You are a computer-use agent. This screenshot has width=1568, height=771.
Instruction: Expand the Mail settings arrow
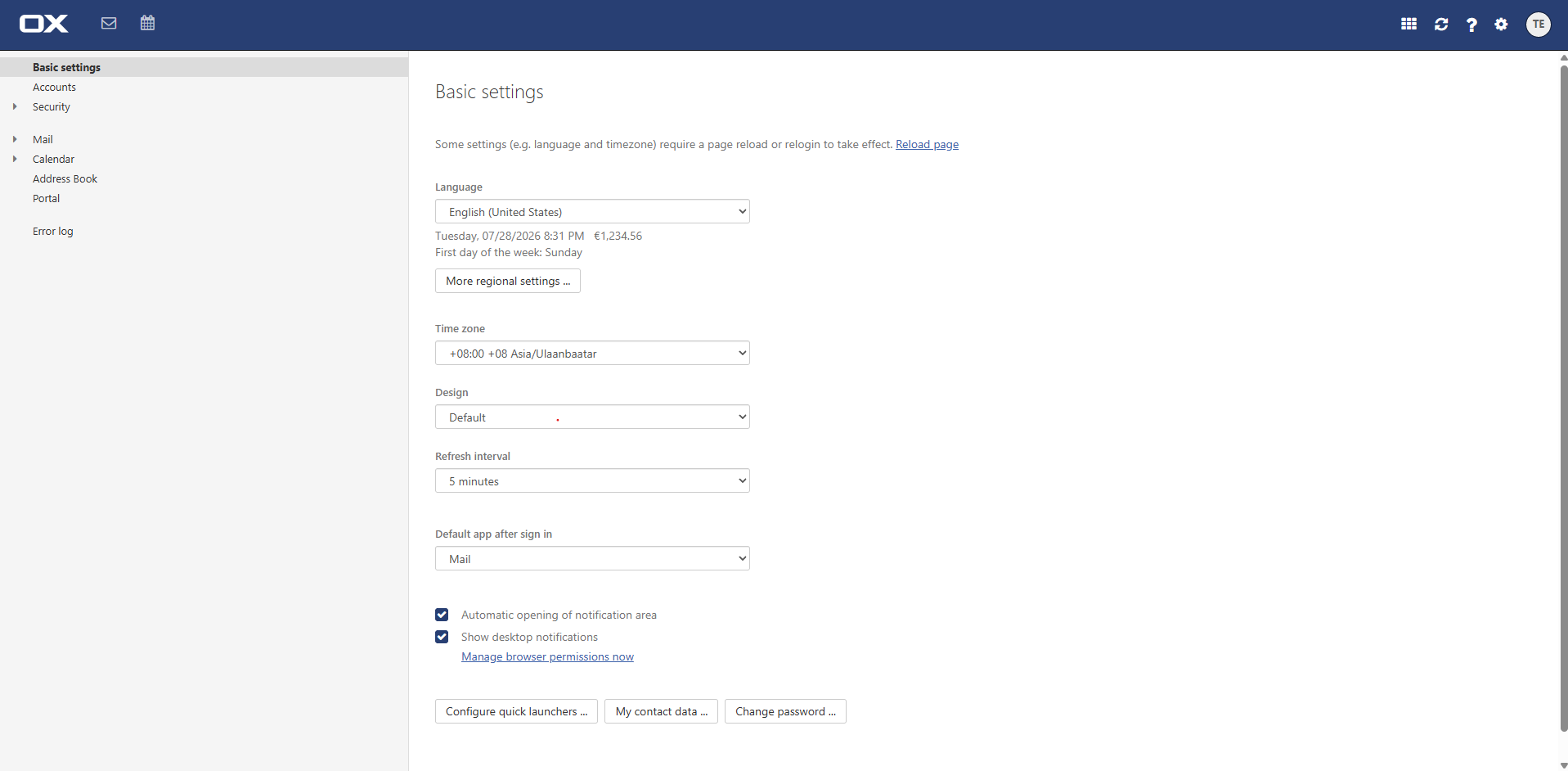pos(15,139)
